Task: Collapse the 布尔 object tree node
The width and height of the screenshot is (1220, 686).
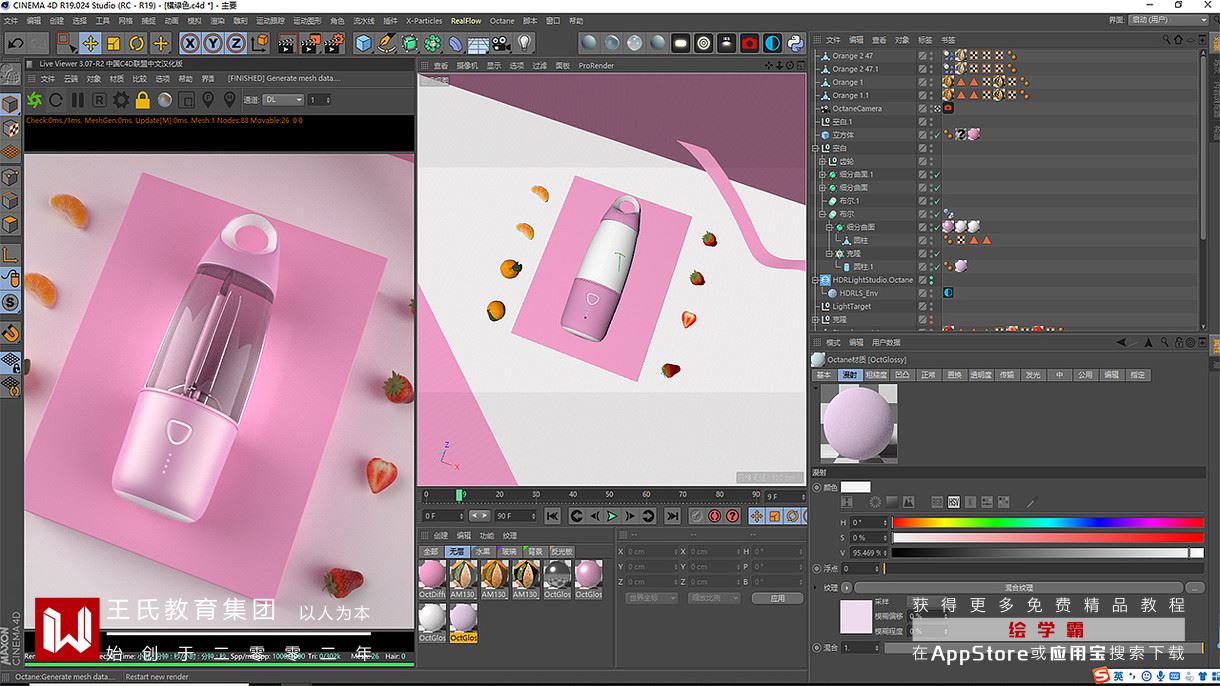Action: pyautogui.click(x=823, y=214)
